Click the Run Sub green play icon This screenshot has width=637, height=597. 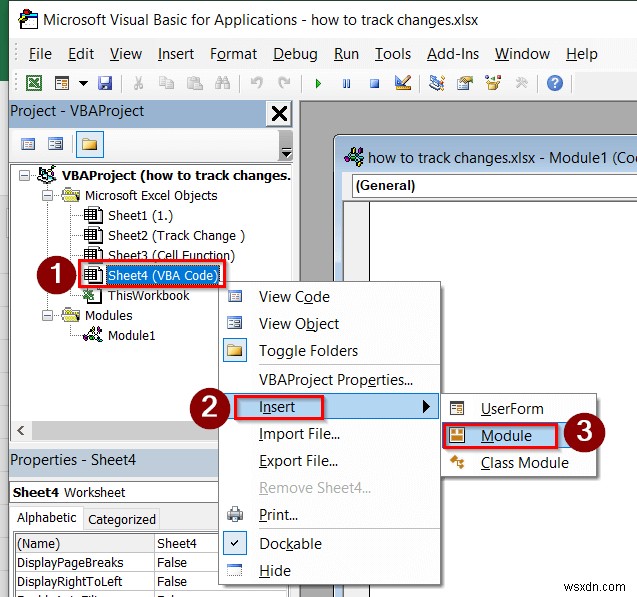click(x=318, y=84)
